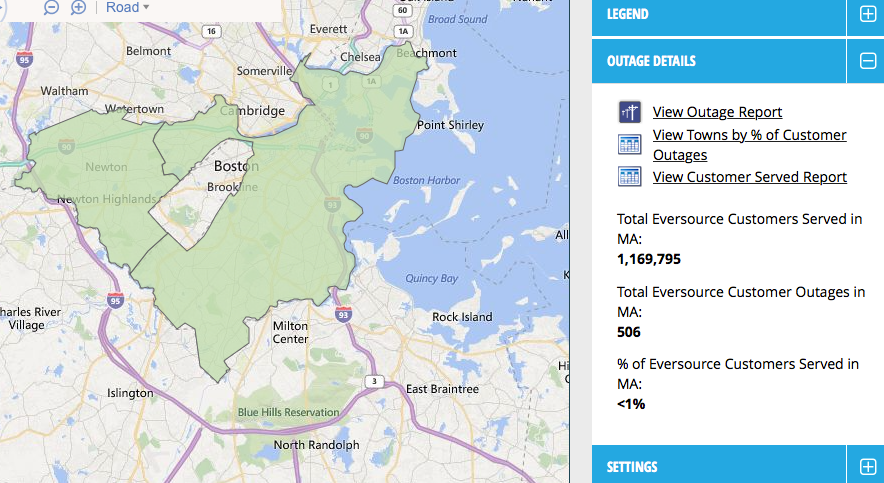Click the Boston Harbor map label
884x483 pixels.
[426, 180]
